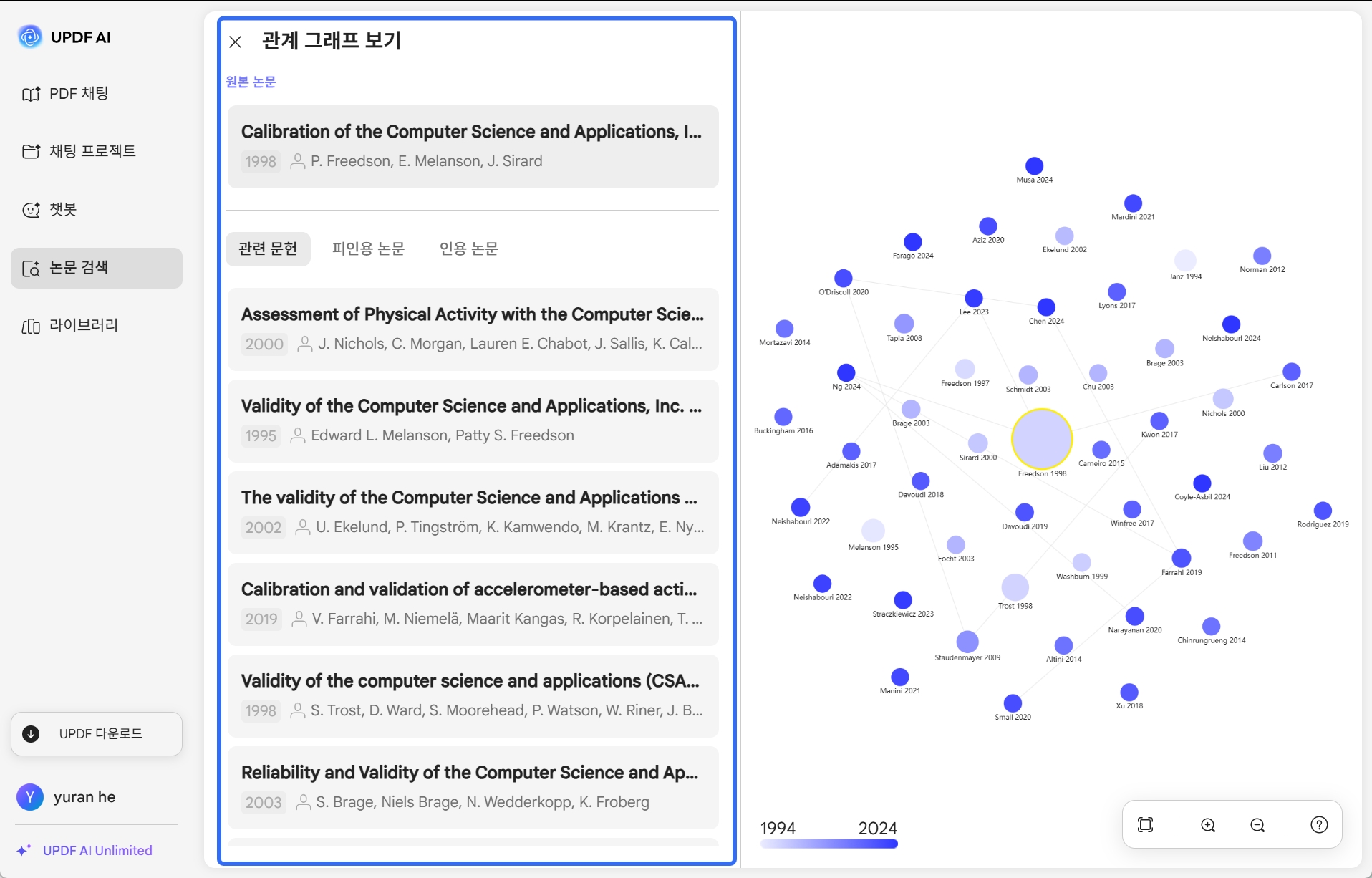Select the Farago 2024 node
Viewport: 1372px width, 878px height.
(x=913, y=242)
